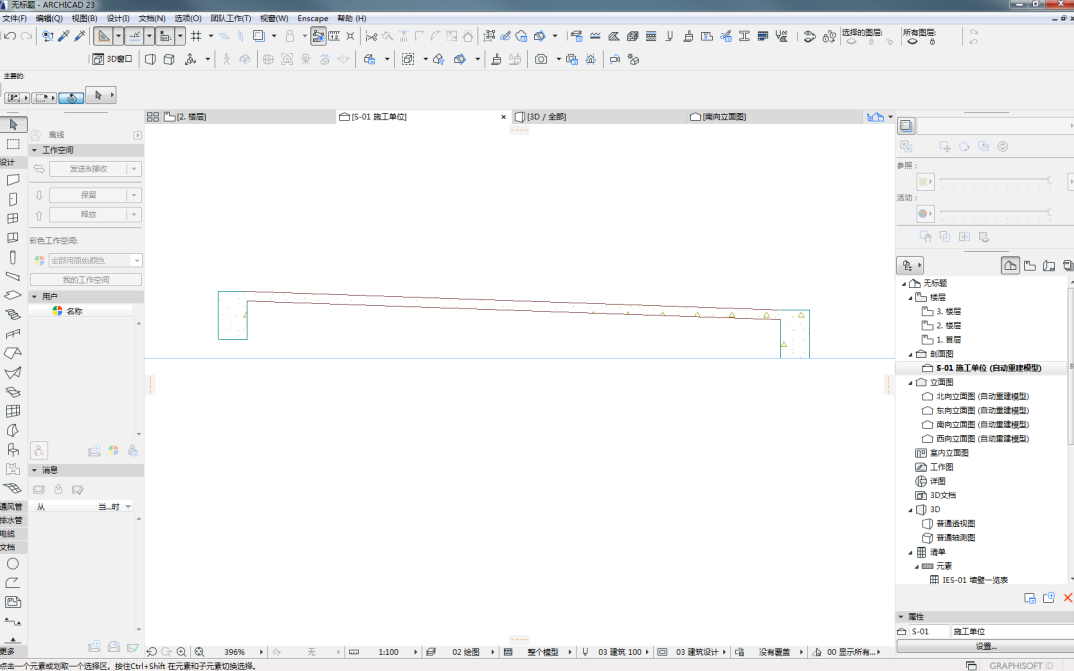The width and height of the screenshot is (1074, 671).
Task: Toggle the grid display button
Action: click(196, 36)
